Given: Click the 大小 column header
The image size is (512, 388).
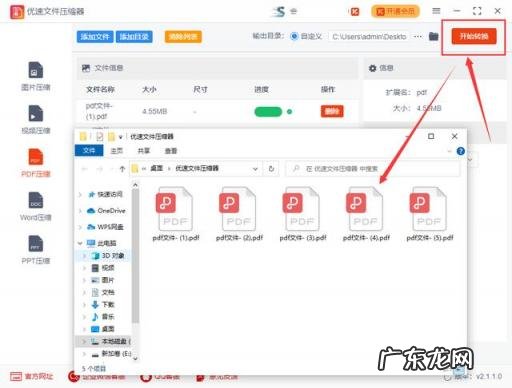Looking at the screenshot, I should pyautogui.click(x=149, y=89).
